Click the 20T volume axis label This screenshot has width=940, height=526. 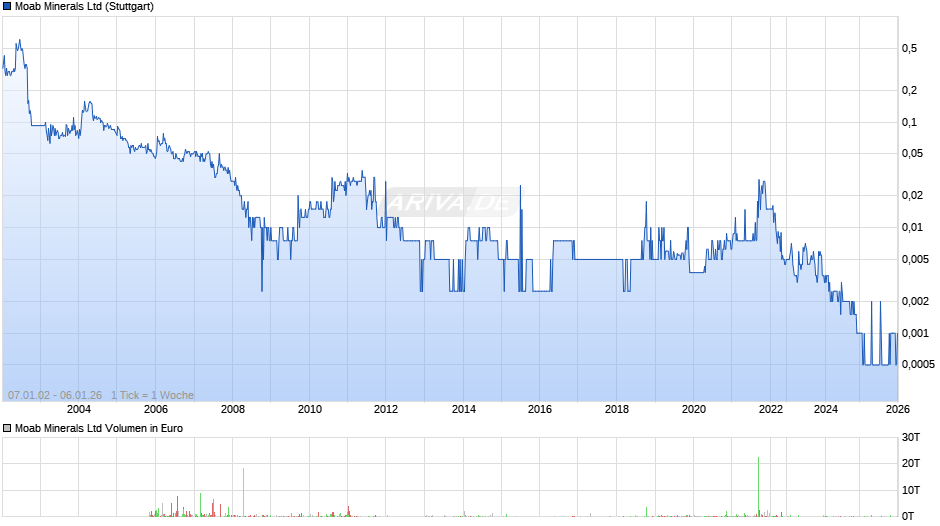coord(911,463)
